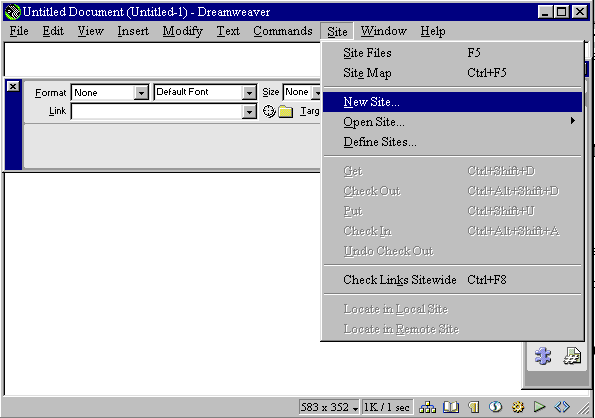Click the 1K / 1 sec download indicator
The height and width of the screenshot is (418, 595).
pyautogui.click(x=387, y=407)
